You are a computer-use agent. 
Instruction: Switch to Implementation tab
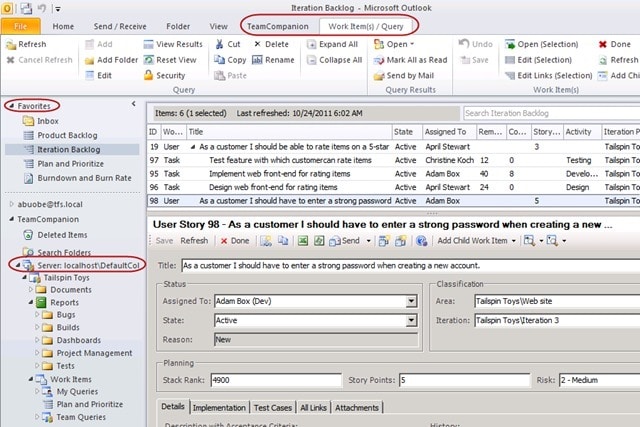tap(219, 407)
